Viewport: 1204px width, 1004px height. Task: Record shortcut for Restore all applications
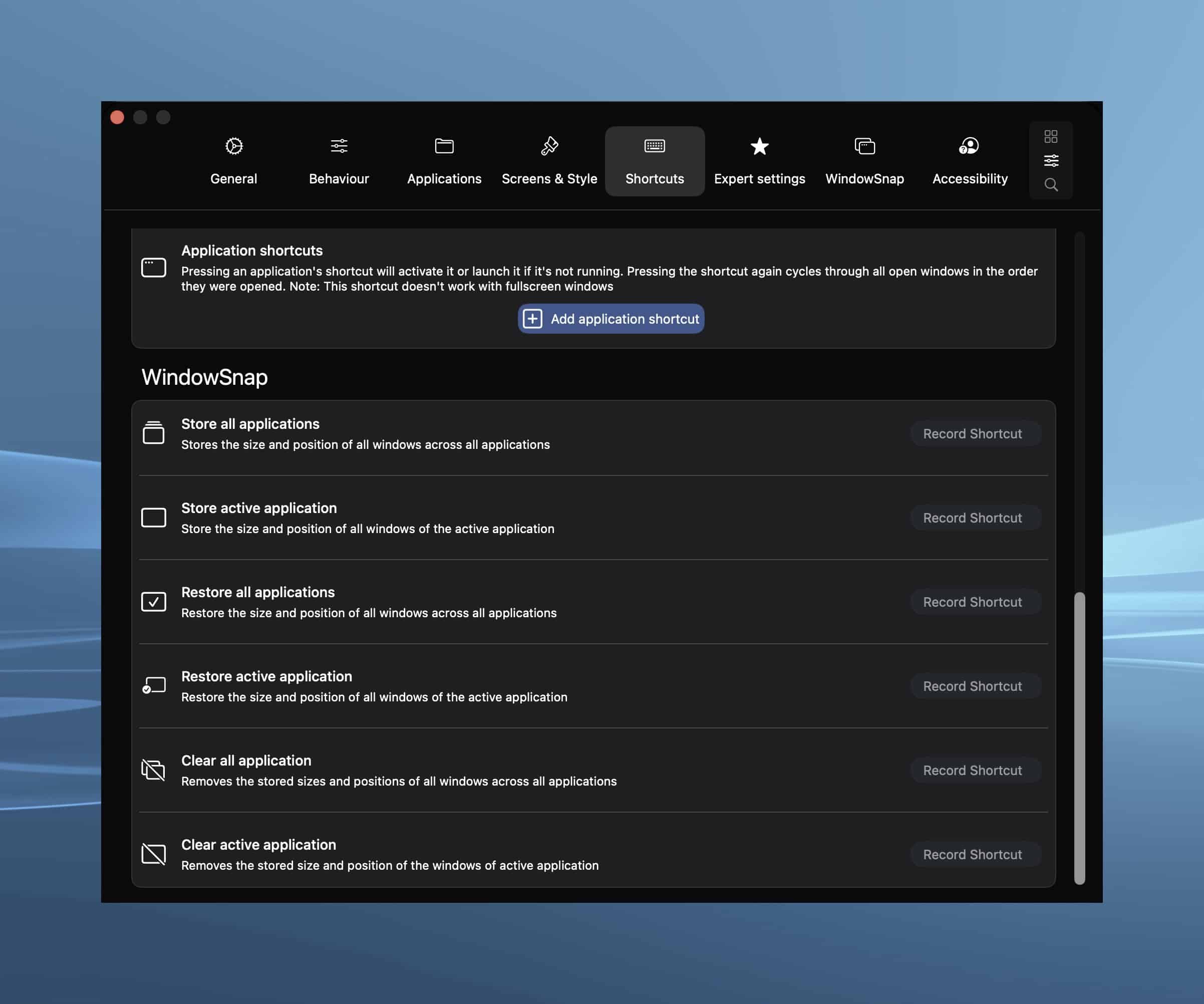pos(972,602)
